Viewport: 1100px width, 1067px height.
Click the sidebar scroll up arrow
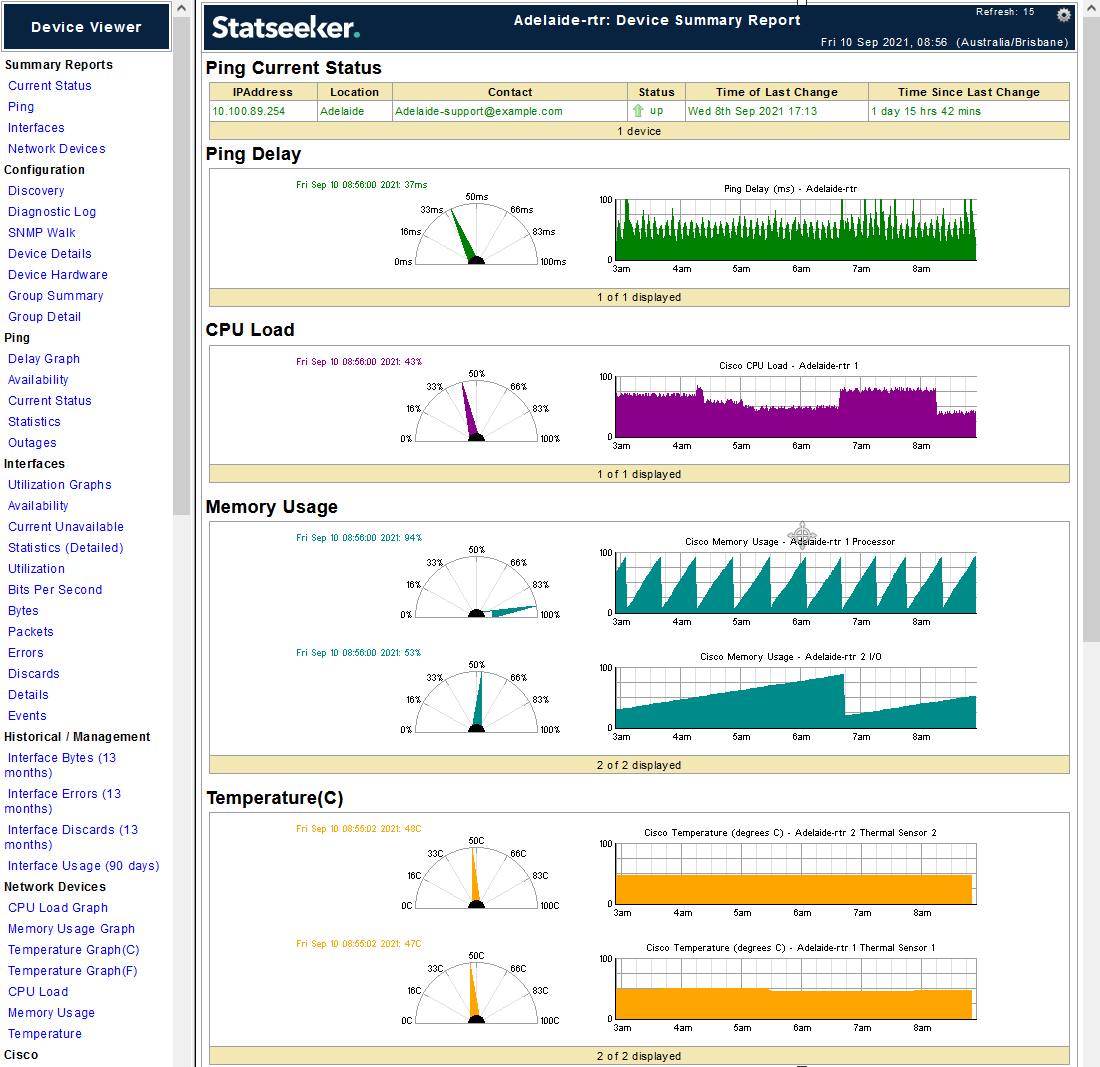click(182, 8)
